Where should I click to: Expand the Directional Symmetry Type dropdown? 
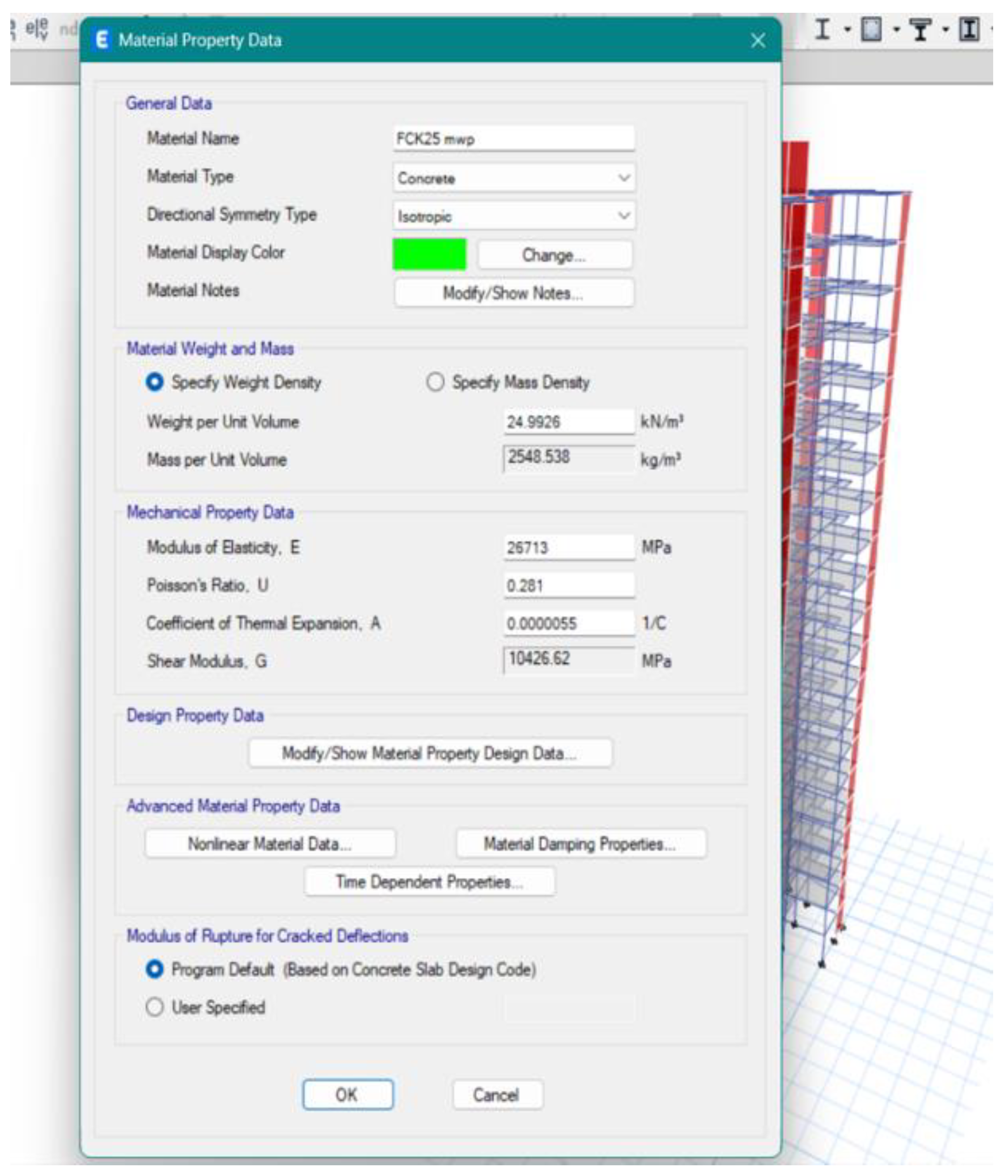pos(513,216)
